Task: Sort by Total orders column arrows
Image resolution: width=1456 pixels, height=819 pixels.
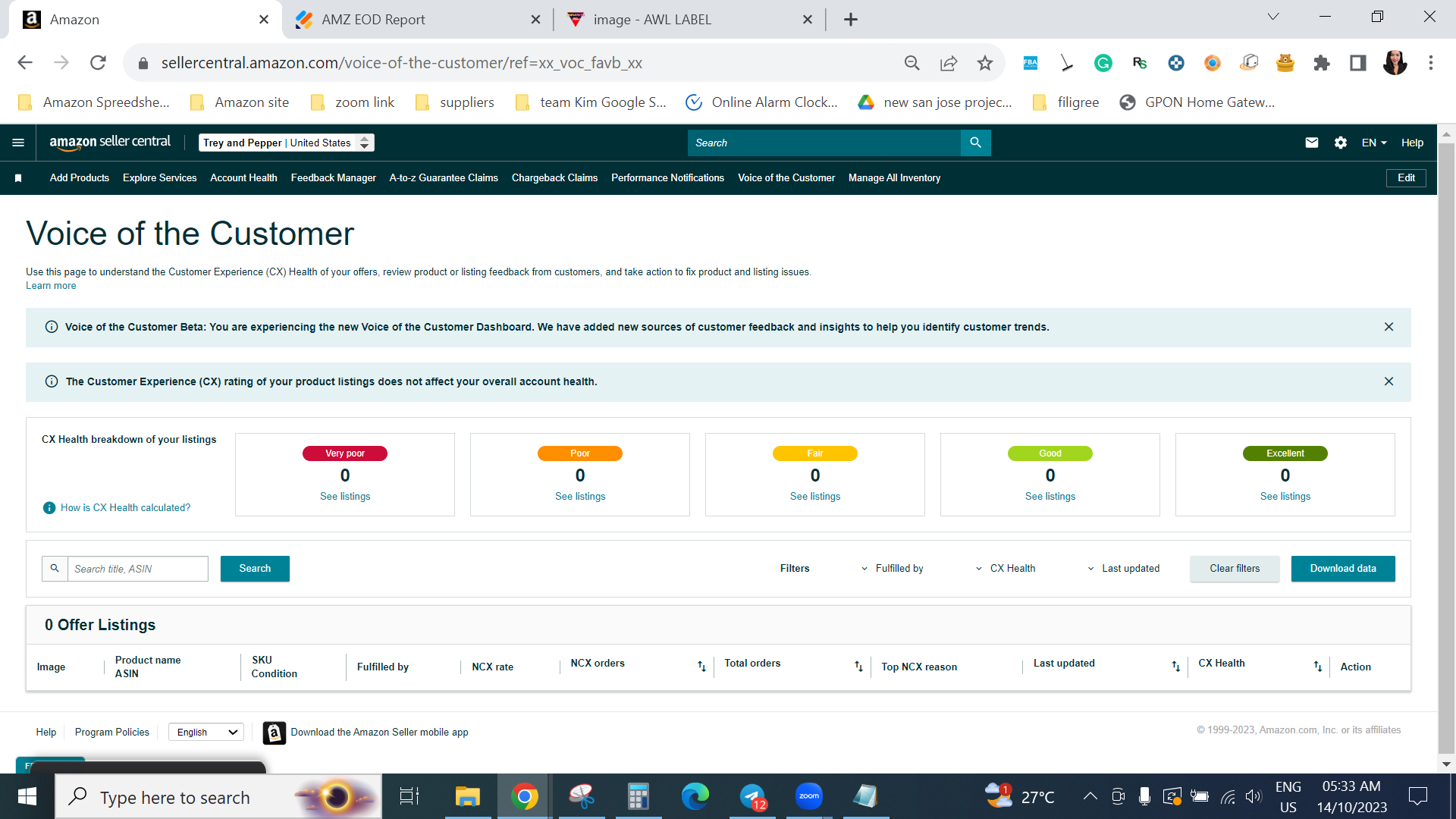Action: point(858,667)
